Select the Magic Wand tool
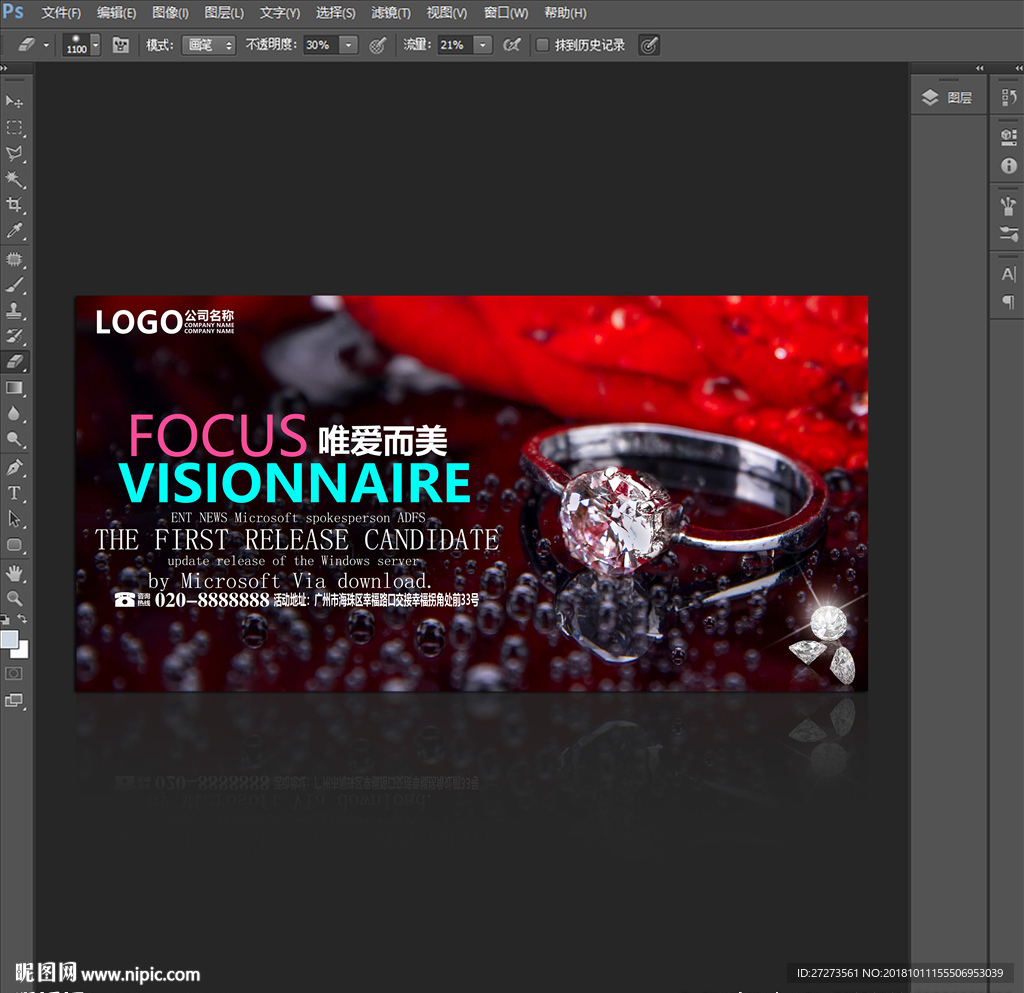Image resolution: width=1024 pixels, height=993 pixels. (14, 179)
